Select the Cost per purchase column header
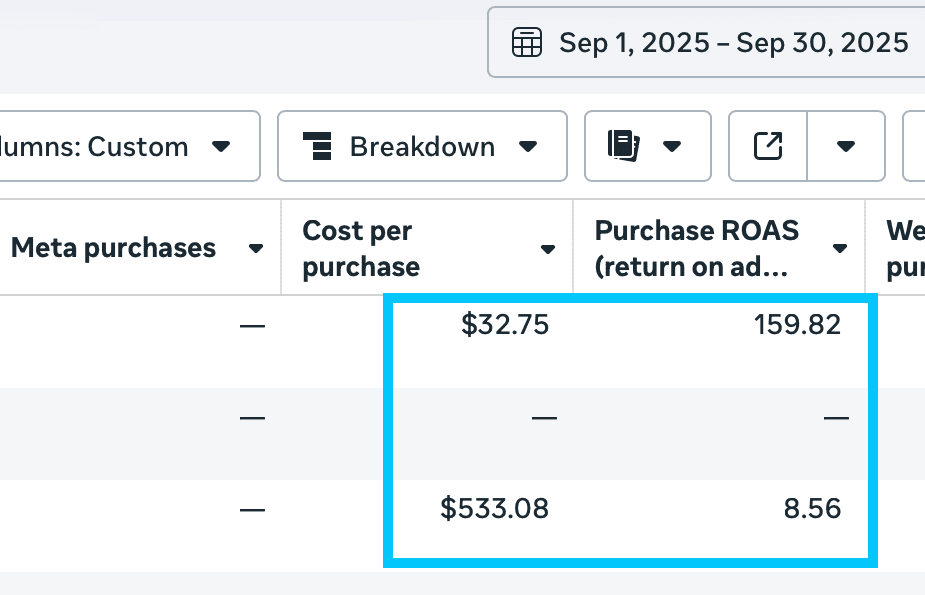This screenshot has width=925, height=595. pyautogui.click(x=361, y=248)
